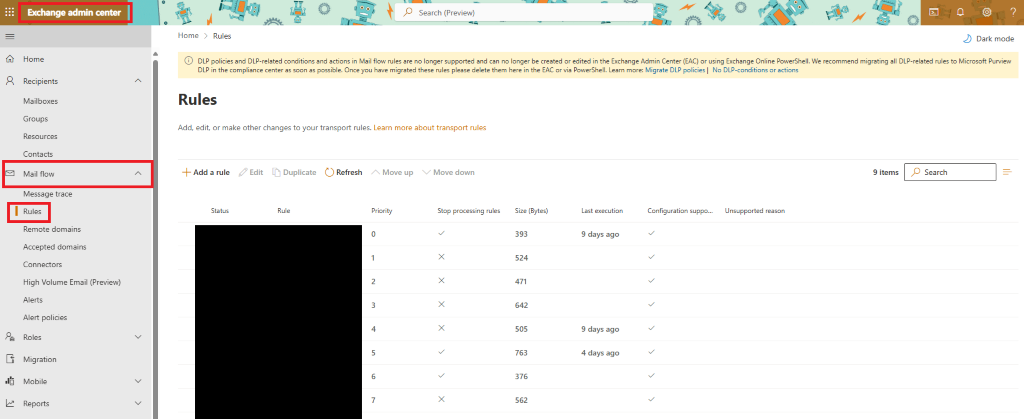
Task: Click the Unsupported reason column header
Action: point(755,211)
